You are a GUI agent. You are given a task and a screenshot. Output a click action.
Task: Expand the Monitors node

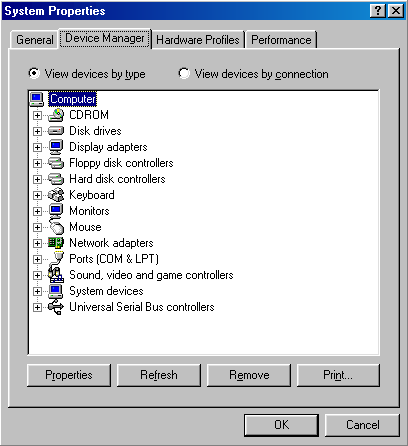[37, 211]
